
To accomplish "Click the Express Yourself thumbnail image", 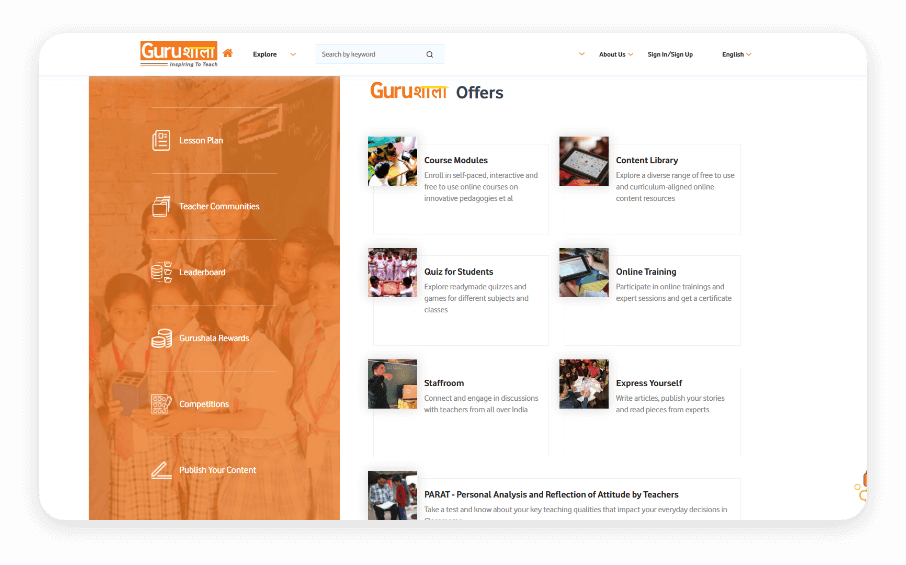I will 584,384.
